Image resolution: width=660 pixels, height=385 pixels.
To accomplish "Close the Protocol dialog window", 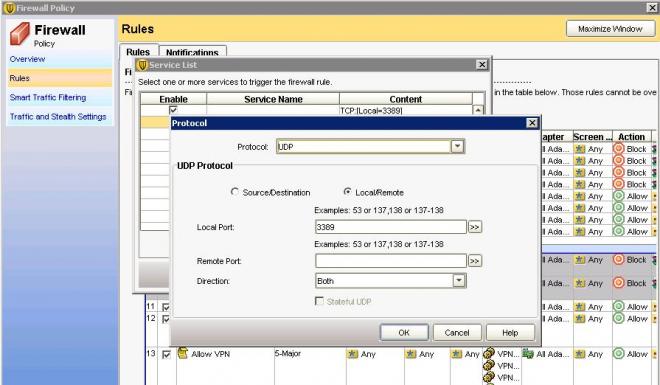I will [532, 123].
